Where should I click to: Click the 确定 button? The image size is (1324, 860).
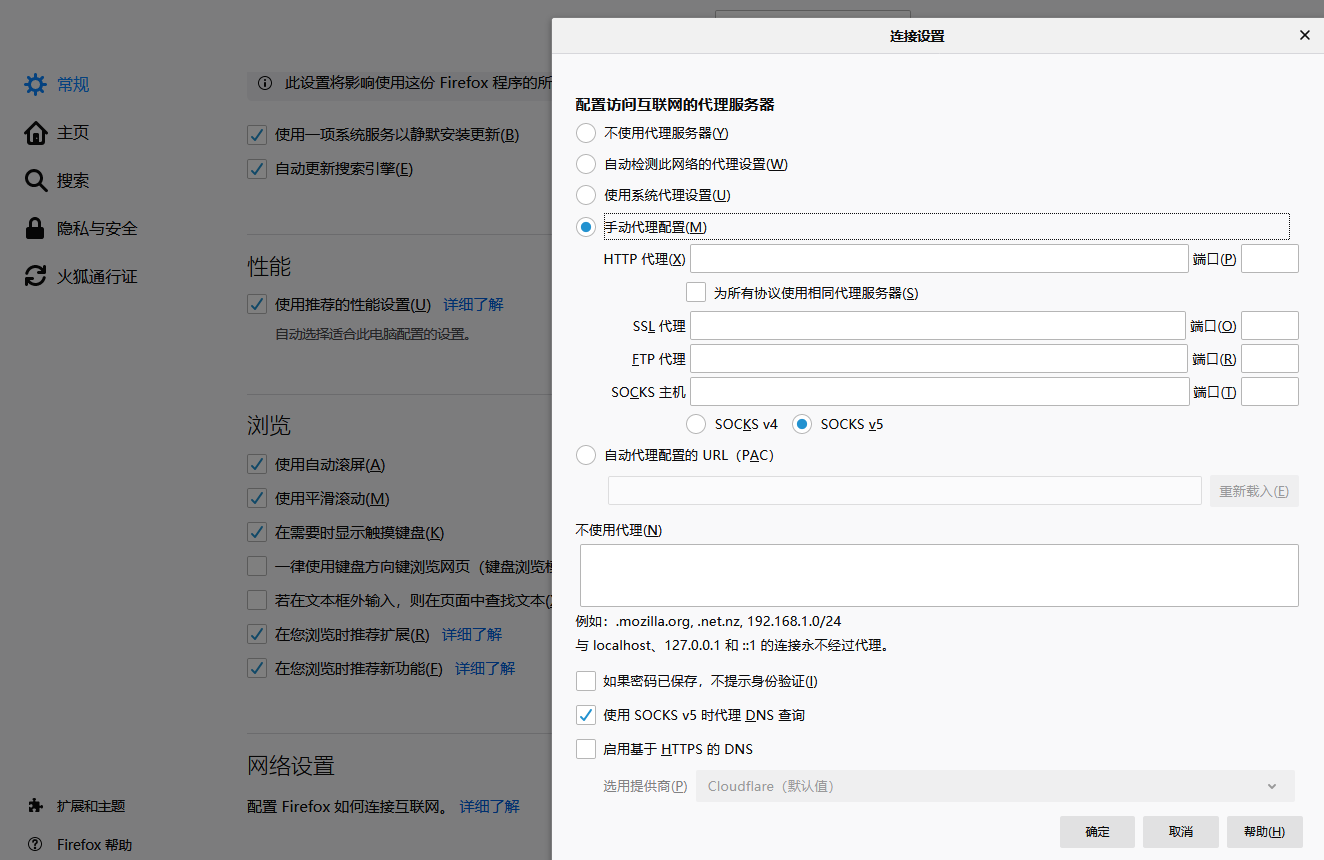[1097, 831]
